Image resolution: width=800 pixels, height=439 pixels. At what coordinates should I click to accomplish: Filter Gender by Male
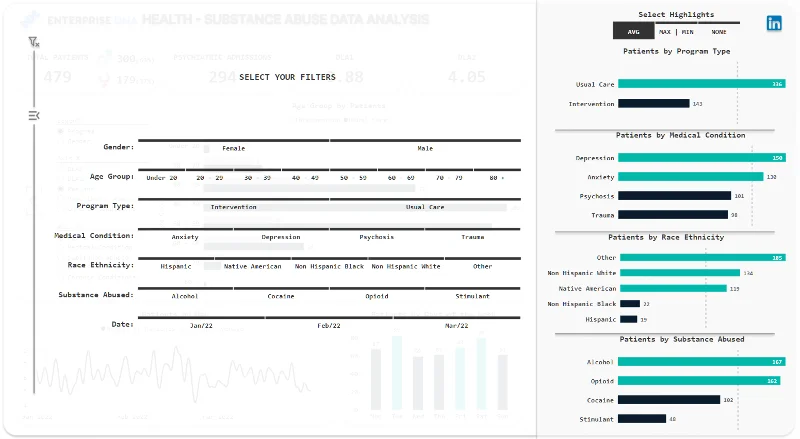(425, 148)
